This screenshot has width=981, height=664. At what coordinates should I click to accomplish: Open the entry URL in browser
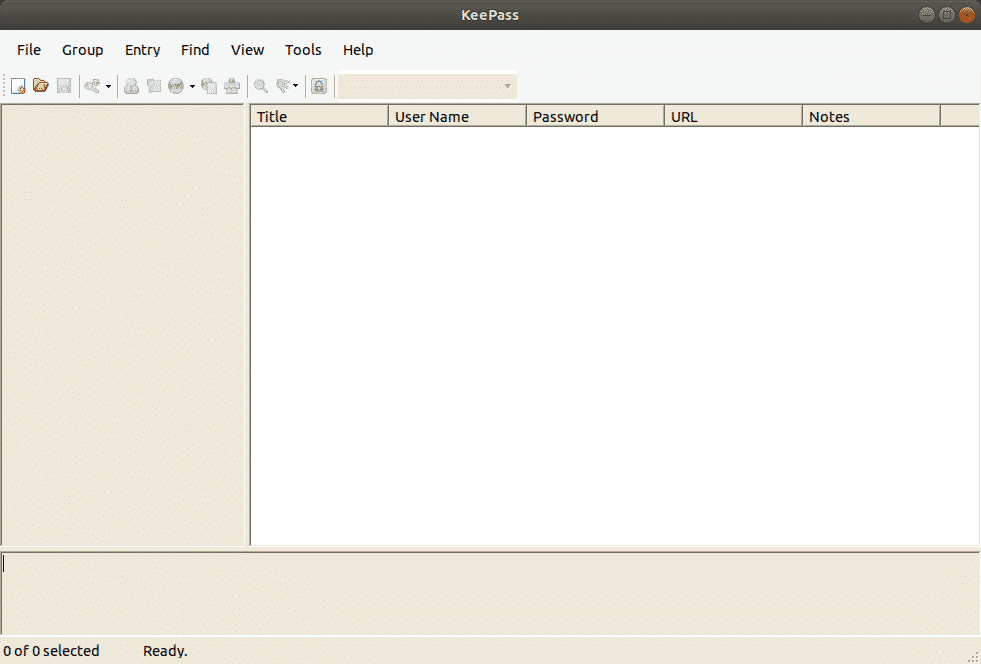tap(176, 86)
